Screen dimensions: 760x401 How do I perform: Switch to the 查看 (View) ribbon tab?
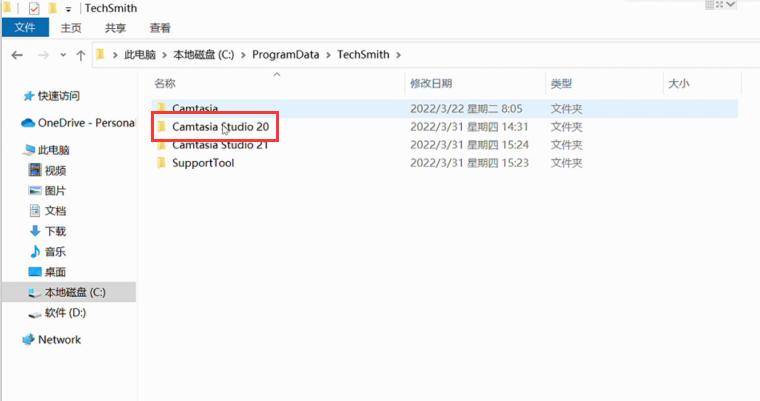click(x=160, y=28)
